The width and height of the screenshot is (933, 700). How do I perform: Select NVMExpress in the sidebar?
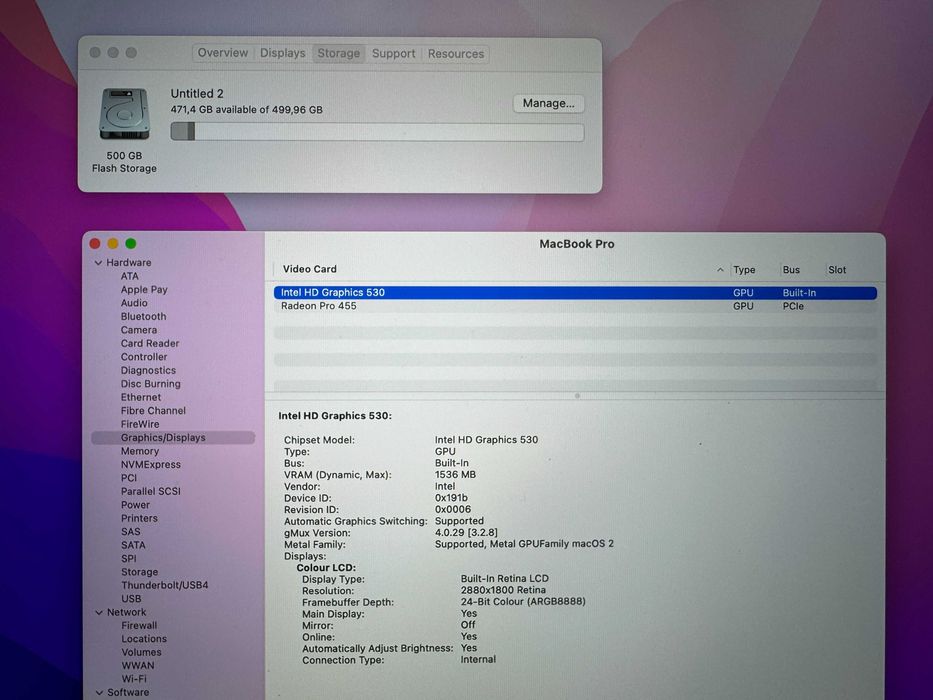coord(151,465)
